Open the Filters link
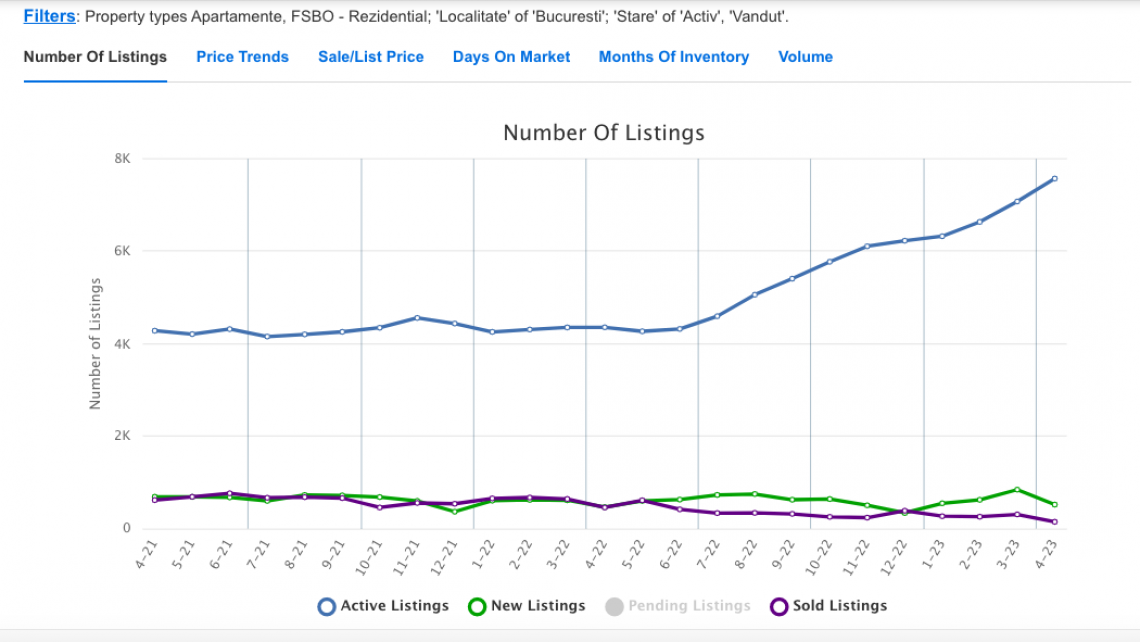The image size is (1140, 642). click(x=49, y=16)
